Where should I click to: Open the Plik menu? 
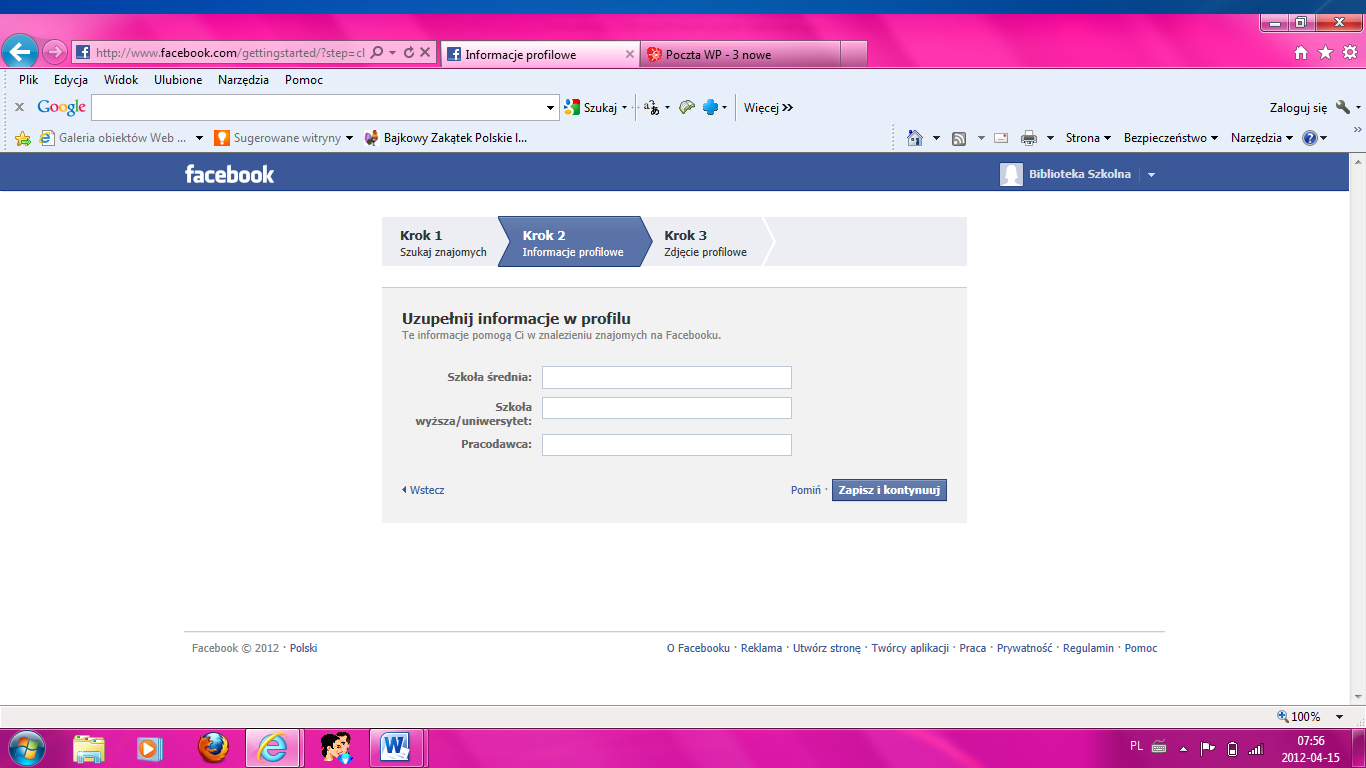coord(28,80)
